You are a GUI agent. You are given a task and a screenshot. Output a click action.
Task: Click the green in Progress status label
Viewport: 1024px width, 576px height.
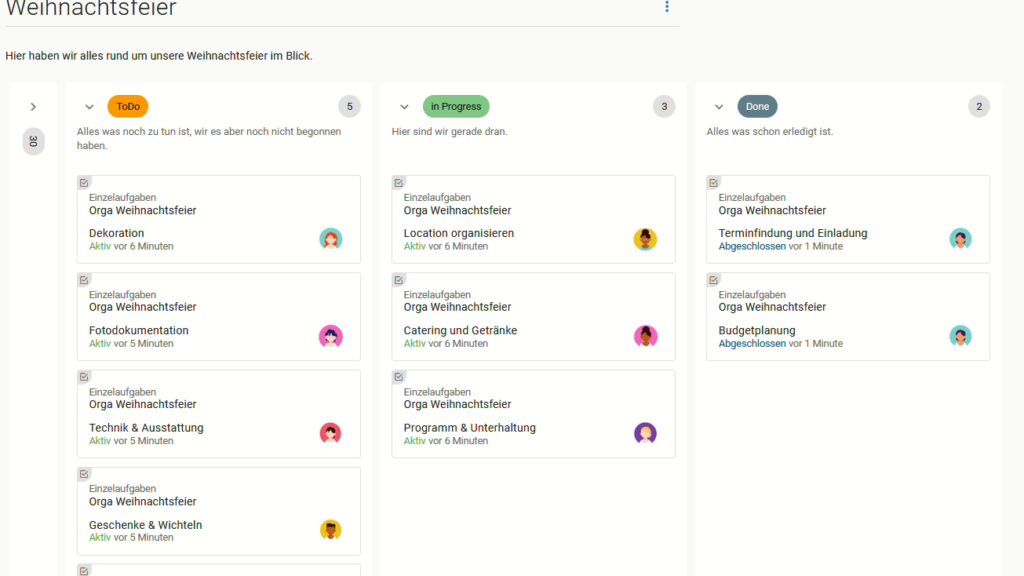tap(456, 107)
